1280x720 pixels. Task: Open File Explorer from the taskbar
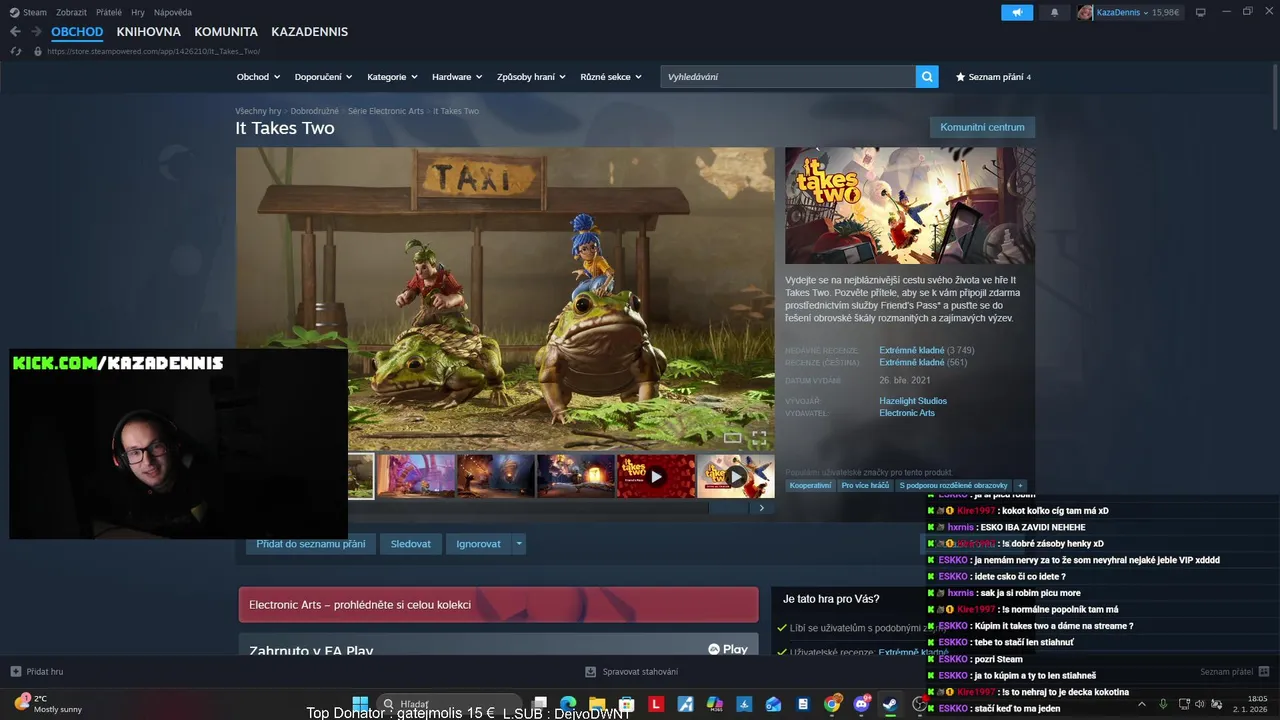(598, 704)
